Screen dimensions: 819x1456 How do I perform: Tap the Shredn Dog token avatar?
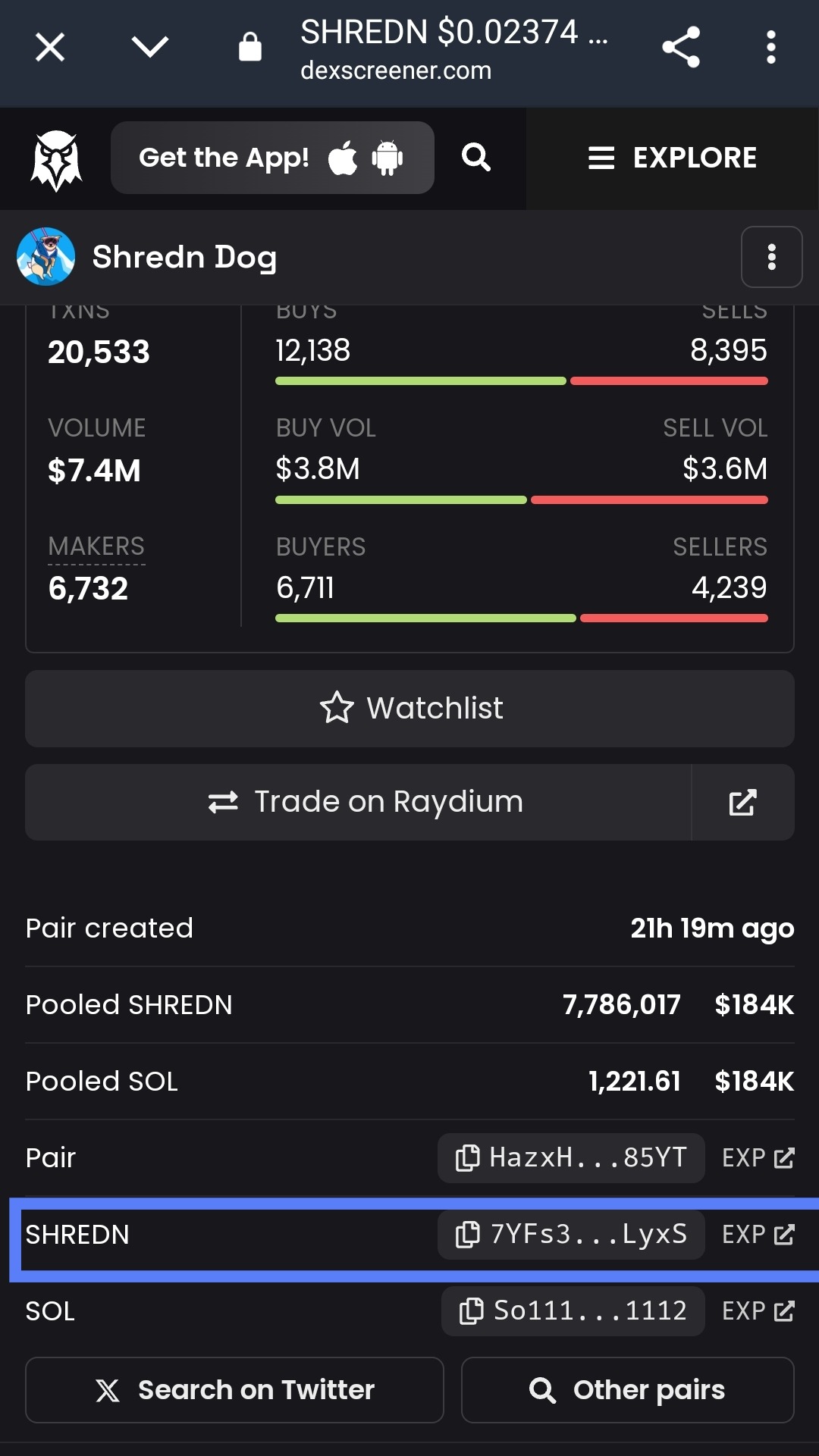click(46, 257)
